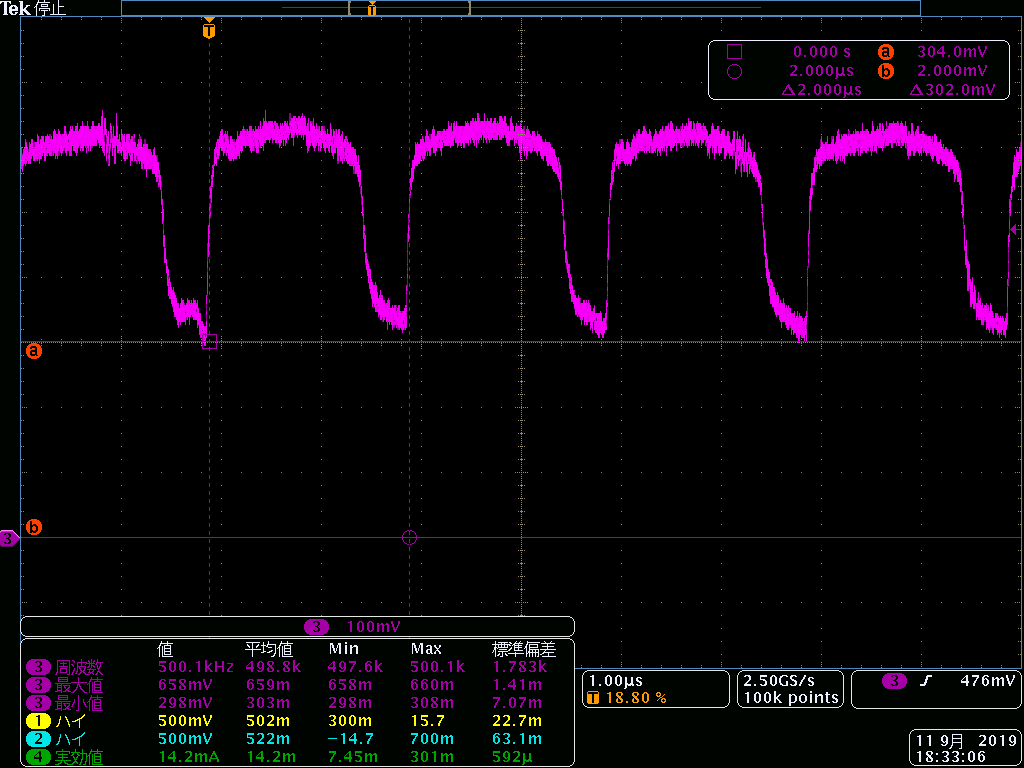Click the channel 3 badge in the trigger readout
Image resolution: width=1024 pixels, height=768 pixels.
coord(894,681)
